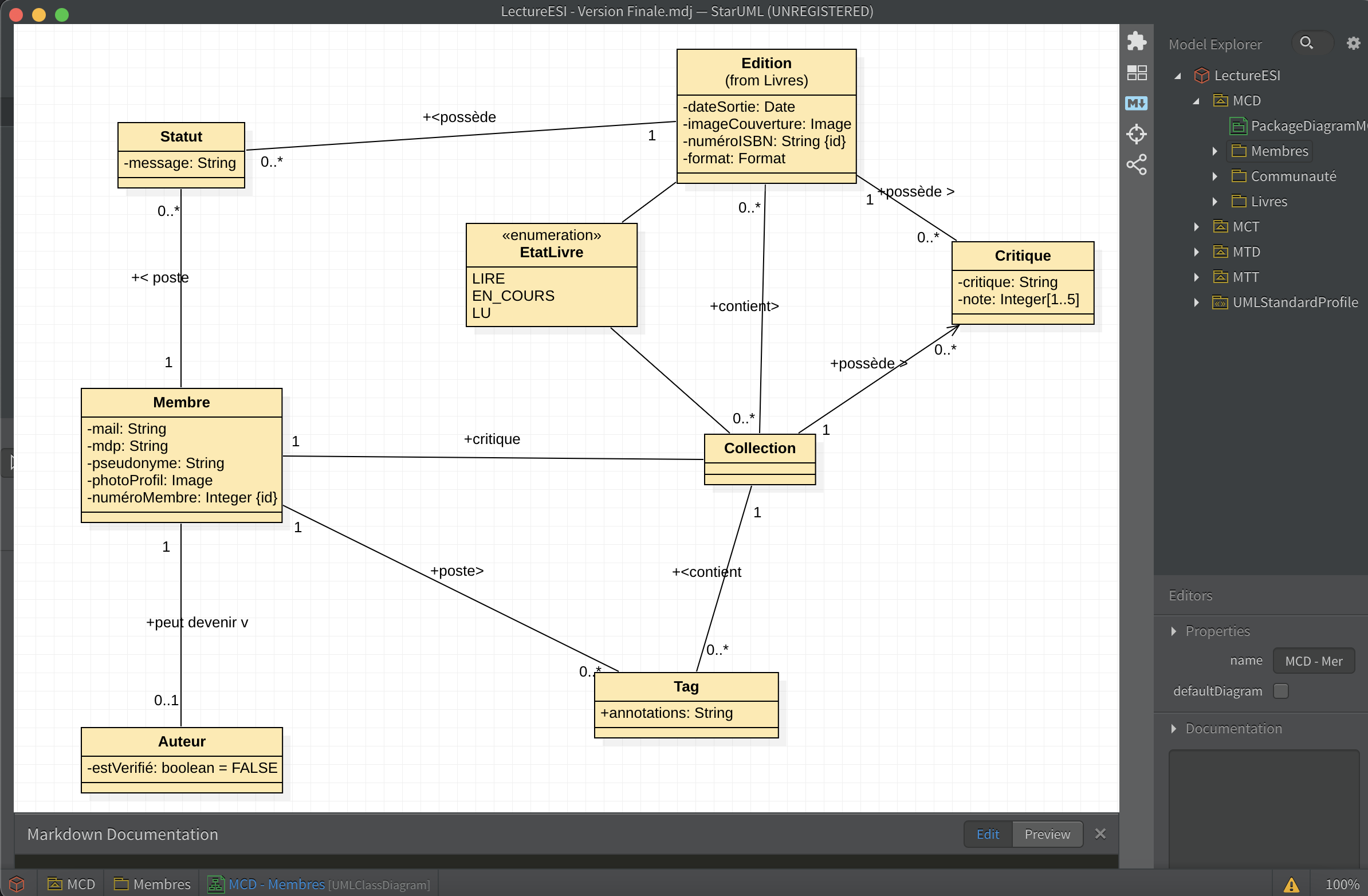Viewport: 1368px width, 896px height.
Task: Click the project cube icon in status bar
Action: 17,884
